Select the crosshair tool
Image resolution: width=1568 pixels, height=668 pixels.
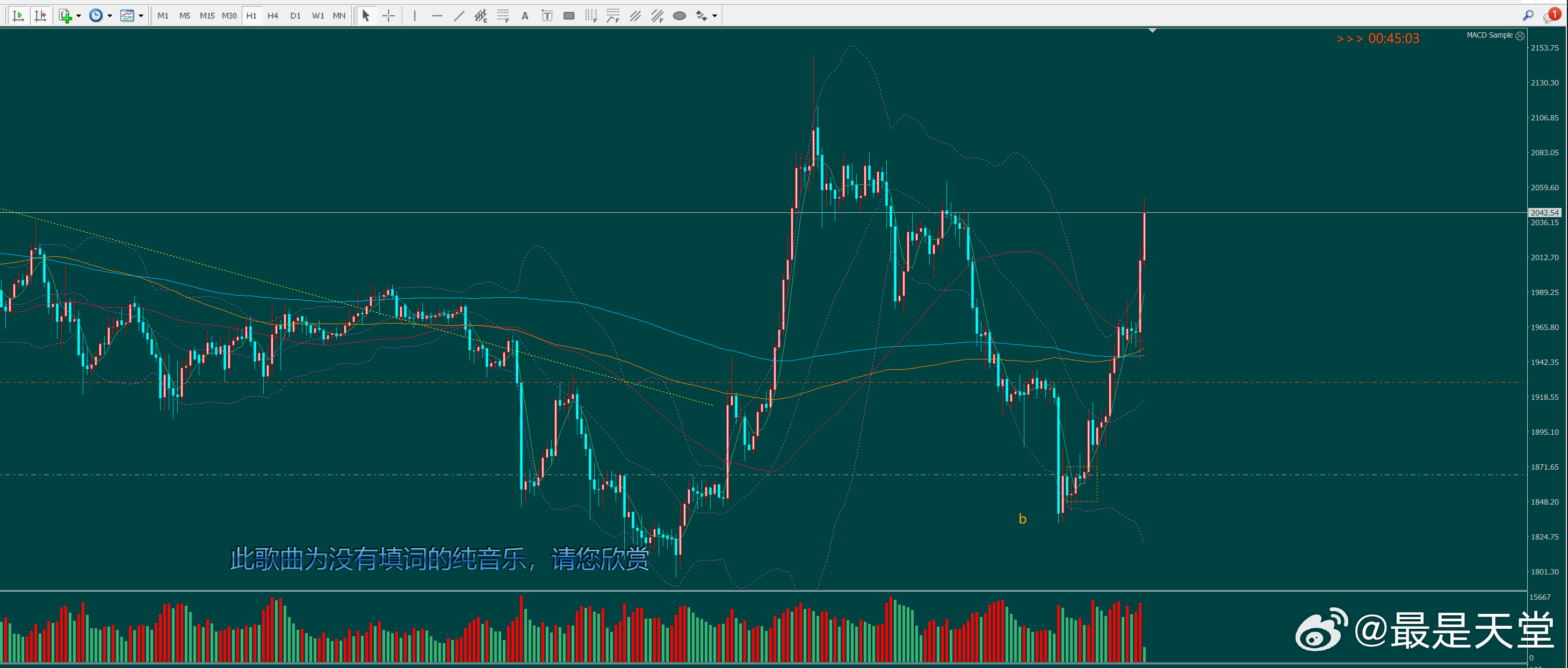pos(388,16)
